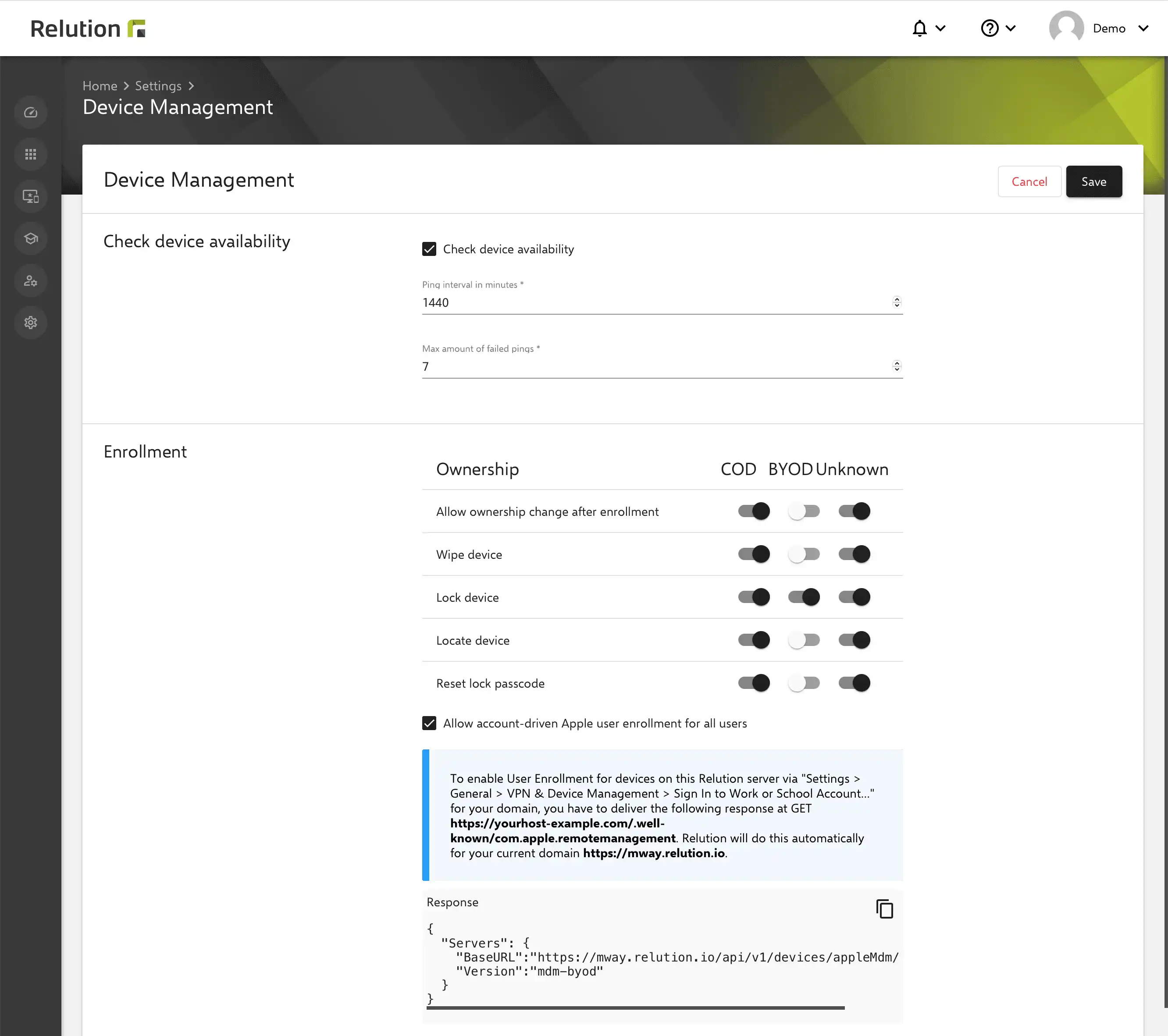
Task: Enable BYOD switch for Reset lock passcode
Action: (x=803, y=682)
